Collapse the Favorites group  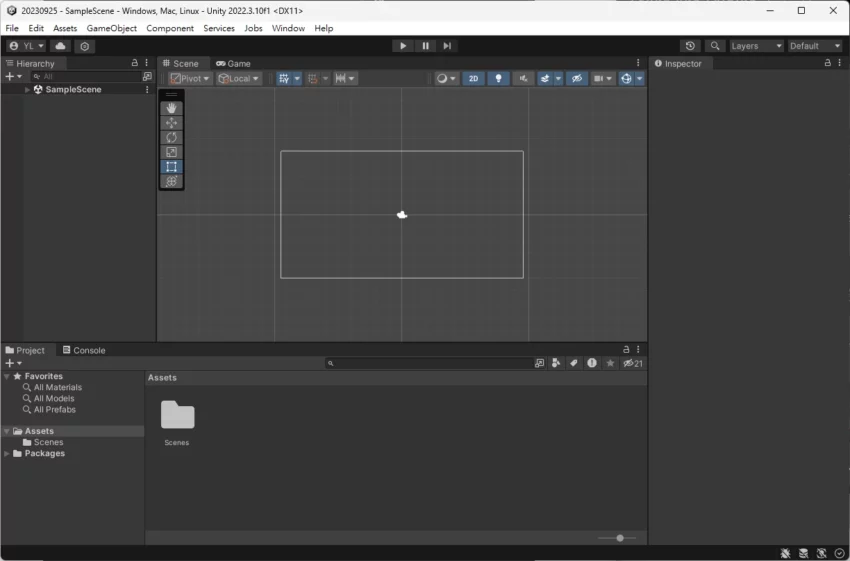point(7,376)
